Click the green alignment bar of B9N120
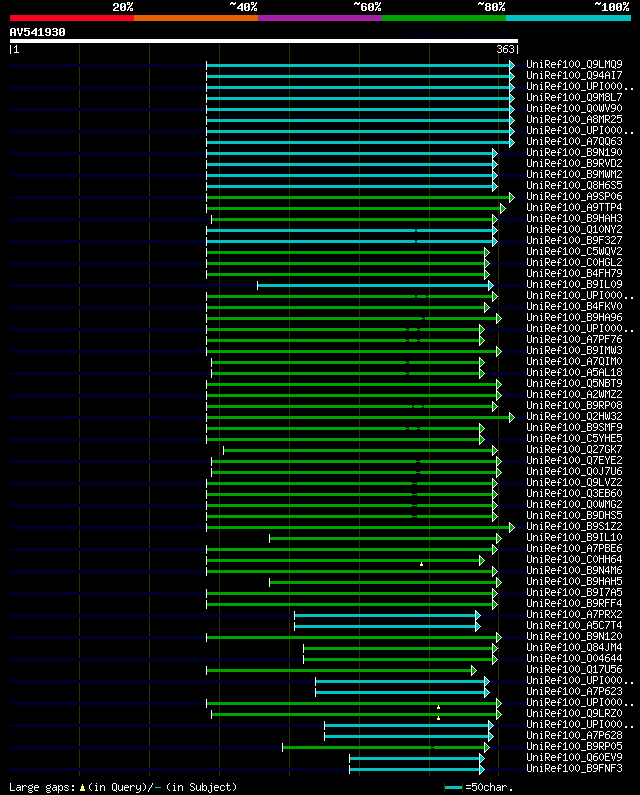 tap(351, 638)
